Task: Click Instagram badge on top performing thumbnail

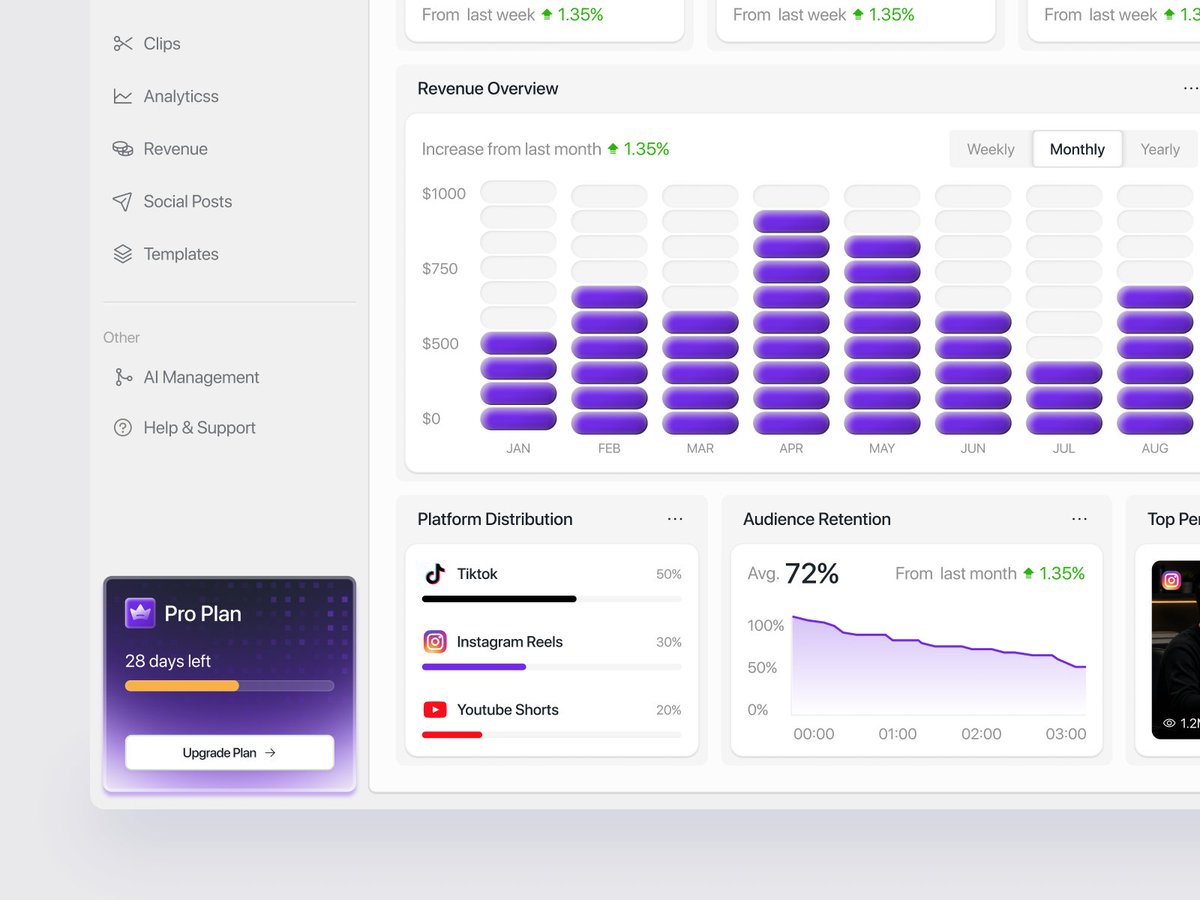Action: coord(1172,580)
